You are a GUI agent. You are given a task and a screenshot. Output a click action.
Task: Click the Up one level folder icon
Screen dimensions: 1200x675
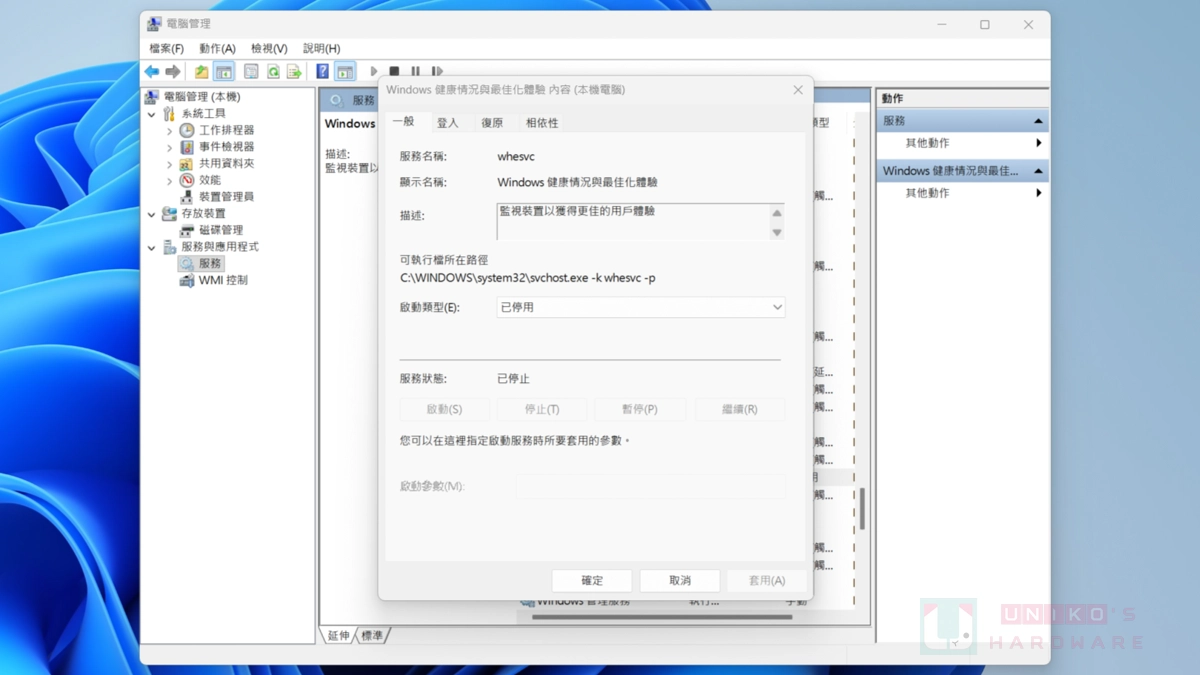click(x=202, y=72)
